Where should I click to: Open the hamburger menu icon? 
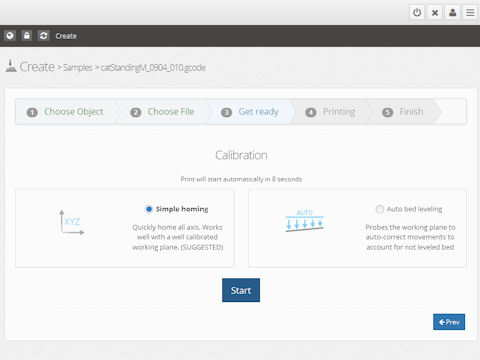coord(470,13)
